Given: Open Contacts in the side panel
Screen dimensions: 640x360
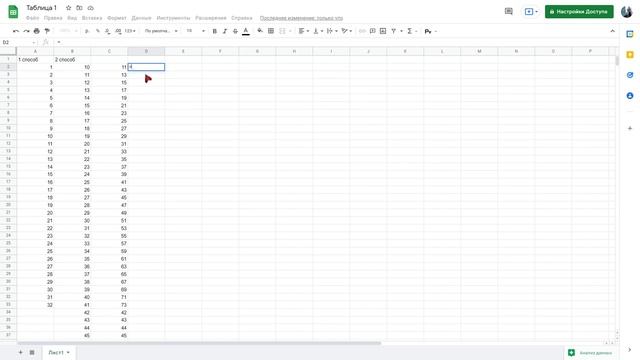Looking at the screenshot, I should point(630,96).
